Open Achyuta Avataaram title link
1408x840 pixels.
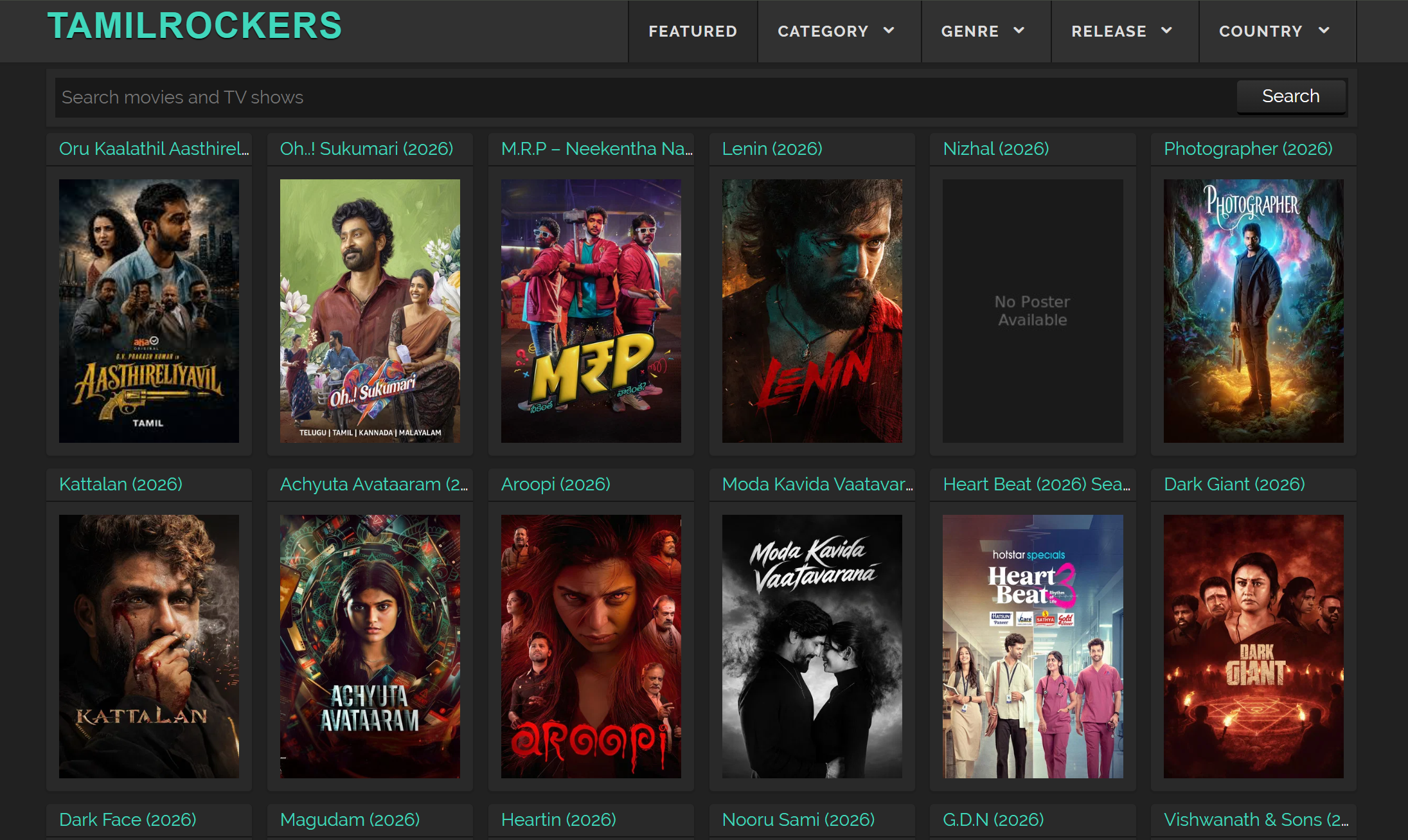pyautogui.click(x=374, y=484)
